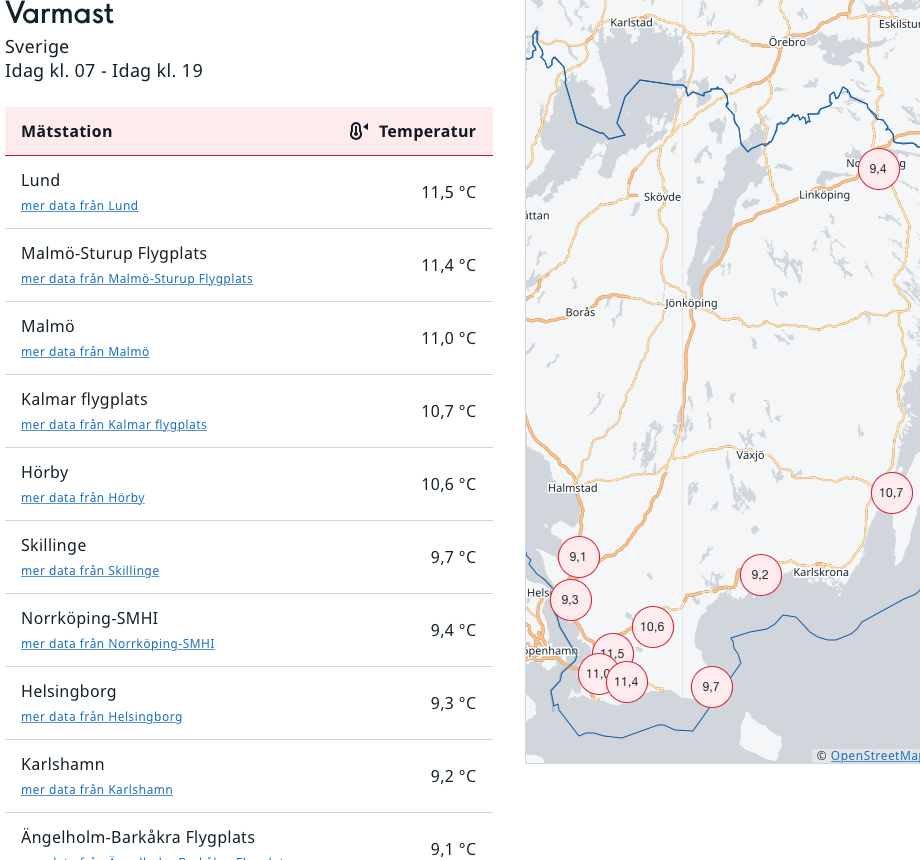
Task: Select the 10,7 marker at Kalmar
Action: coord(890,492)
